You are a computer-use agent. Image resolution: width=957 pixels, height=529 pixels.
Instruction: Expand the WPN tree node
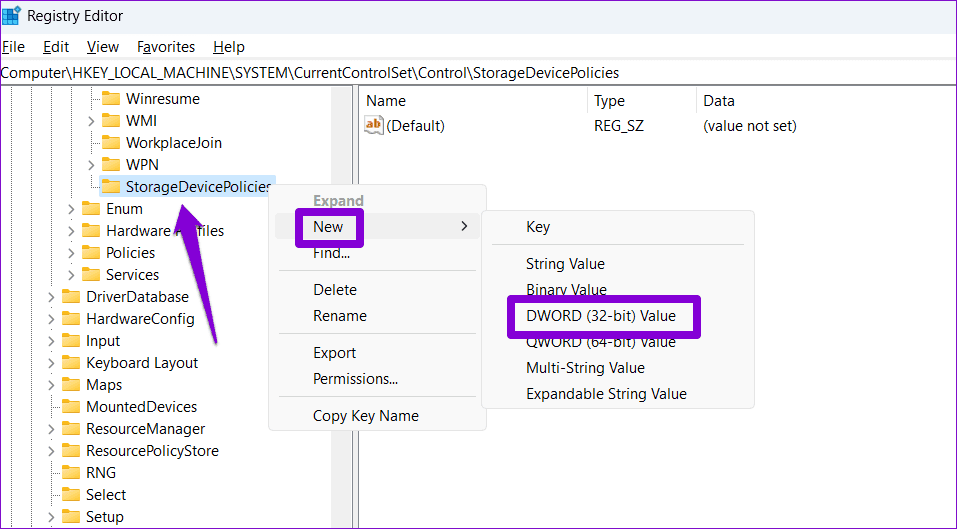(91, 165)
